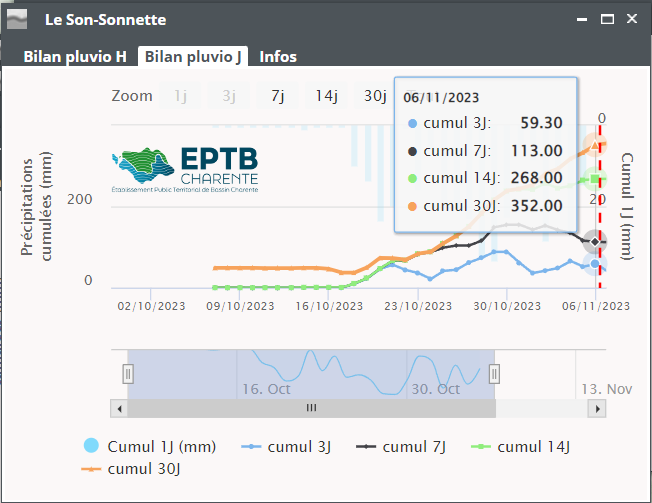Close the Le Son-Sonnette window
Image resolution: width=652 pixels, height=503 pixels.
[x=632, y=19]
